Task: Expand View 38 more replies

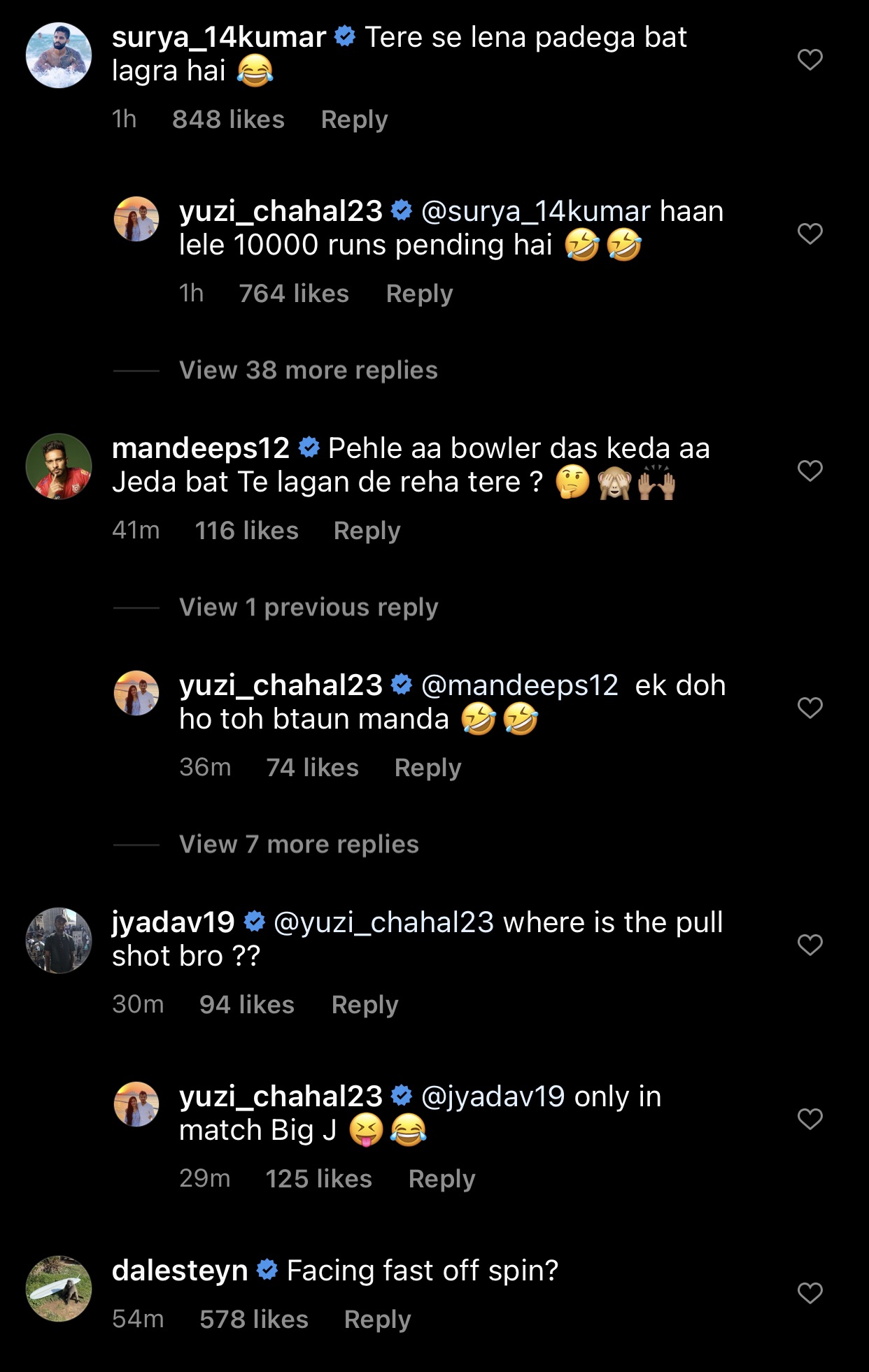Action: pyautogui.click(x=308, y=370)
